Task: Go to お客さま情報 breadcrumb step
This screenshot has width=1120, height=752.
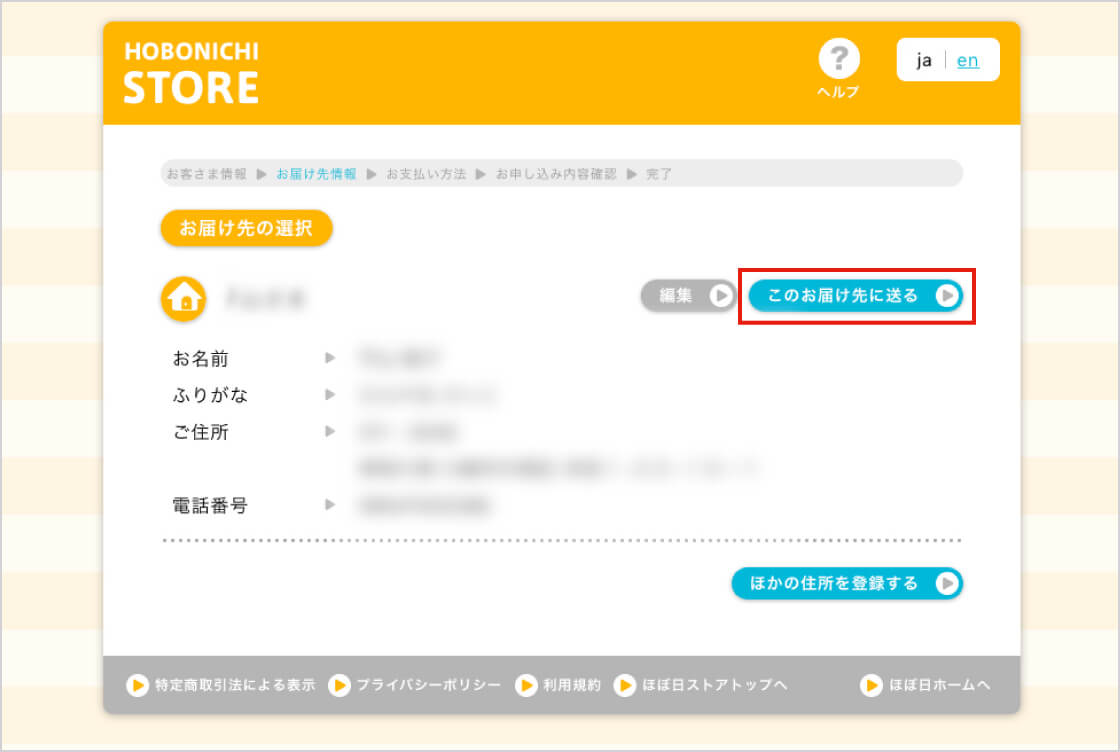Action: 206,174
